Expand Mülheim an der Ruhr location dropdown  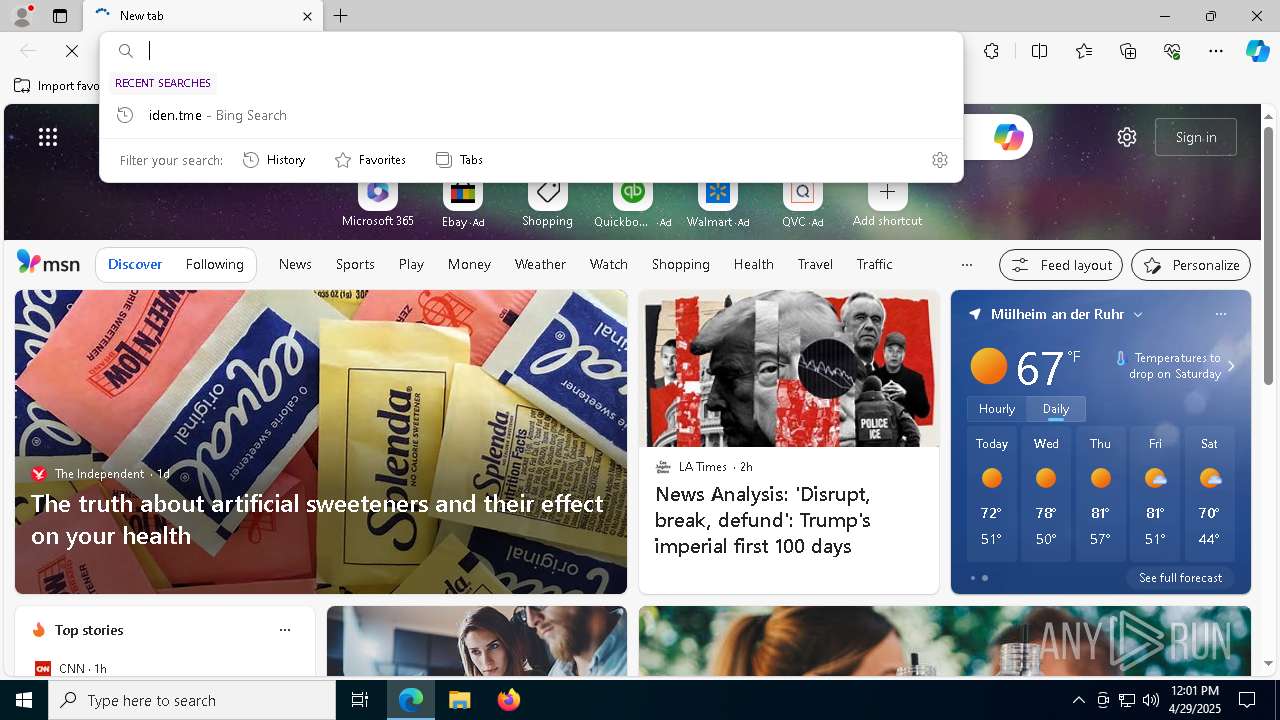(1138, 315)
